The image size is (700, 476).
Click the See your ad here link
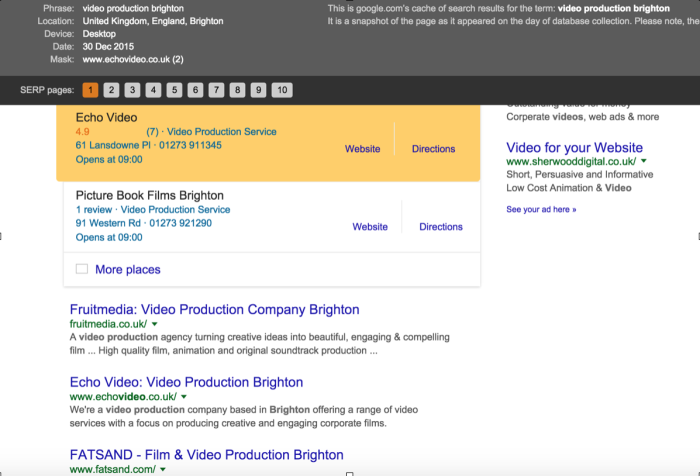tap(541, 209)
